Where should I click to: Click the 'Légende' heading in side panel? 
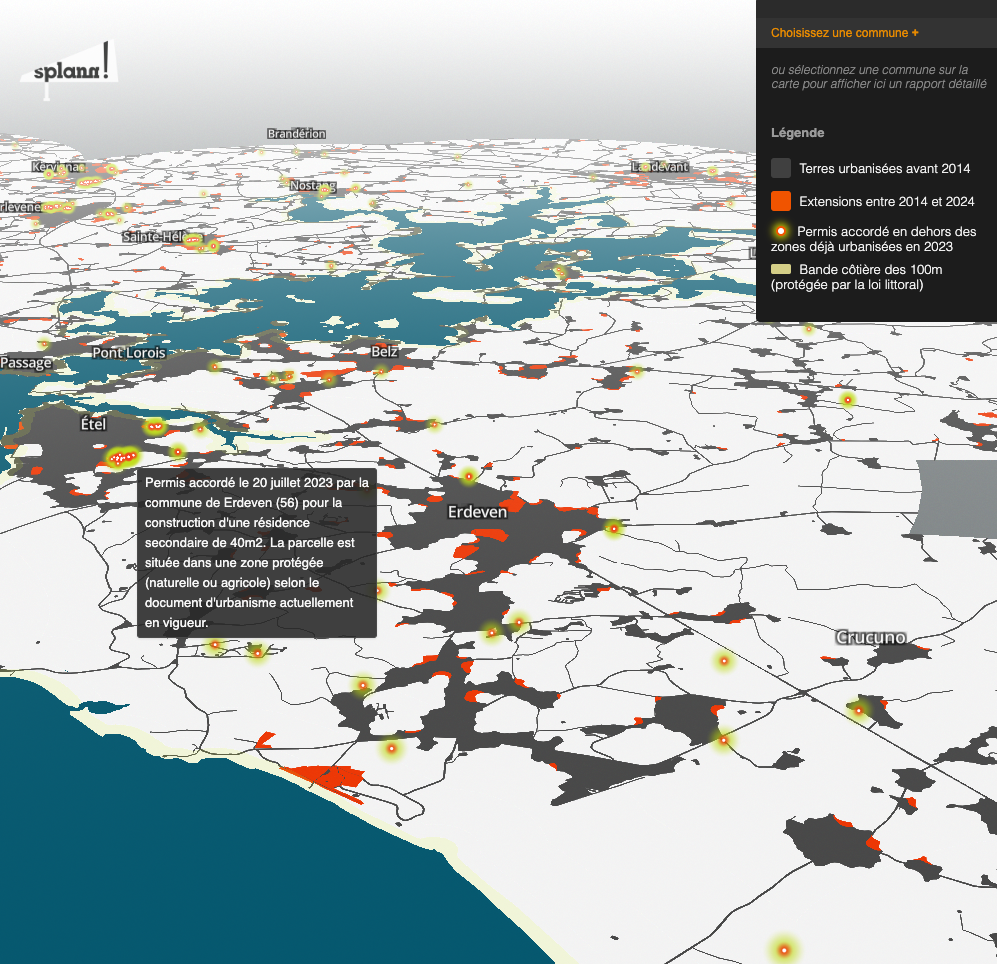click(797, 133)
